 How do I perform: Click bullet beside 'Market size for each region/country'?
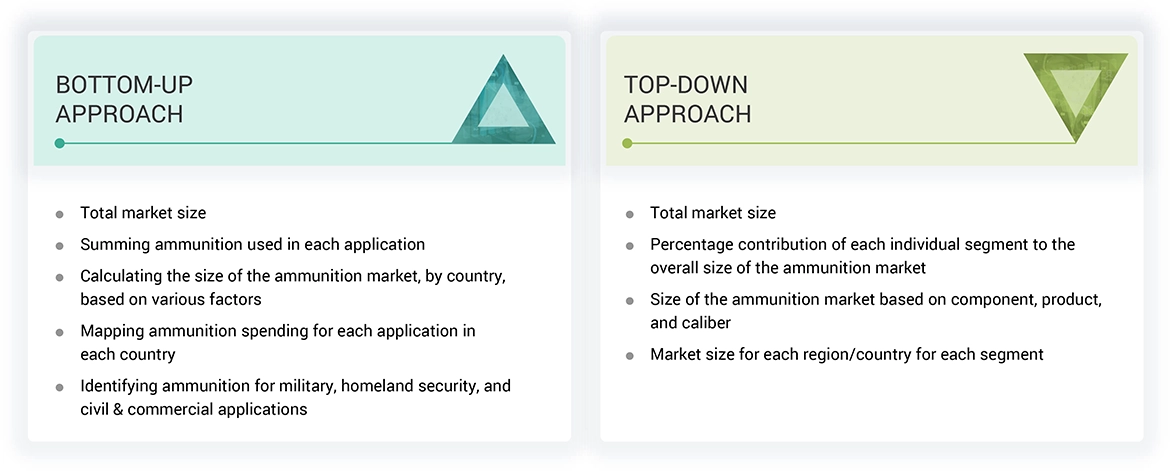pyautogui.click(x=629, y=355)
